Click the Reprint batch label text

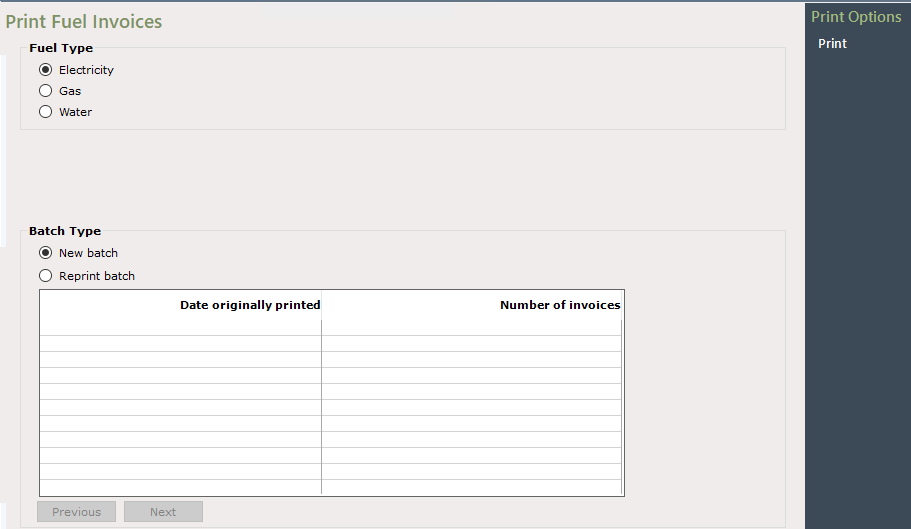coord(97,276)
